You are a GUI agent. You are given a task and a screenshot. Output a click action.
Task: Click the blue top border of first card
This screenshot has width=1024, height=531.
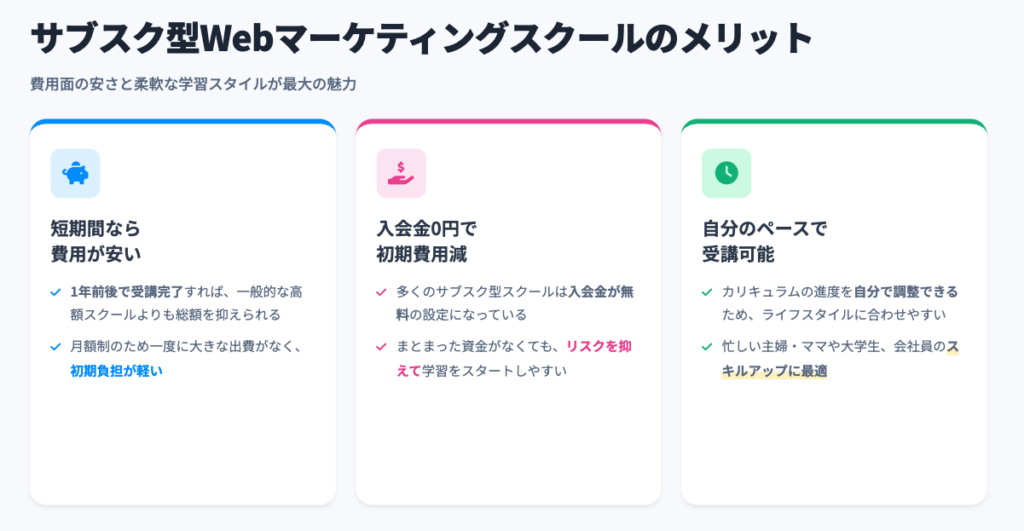183,121
